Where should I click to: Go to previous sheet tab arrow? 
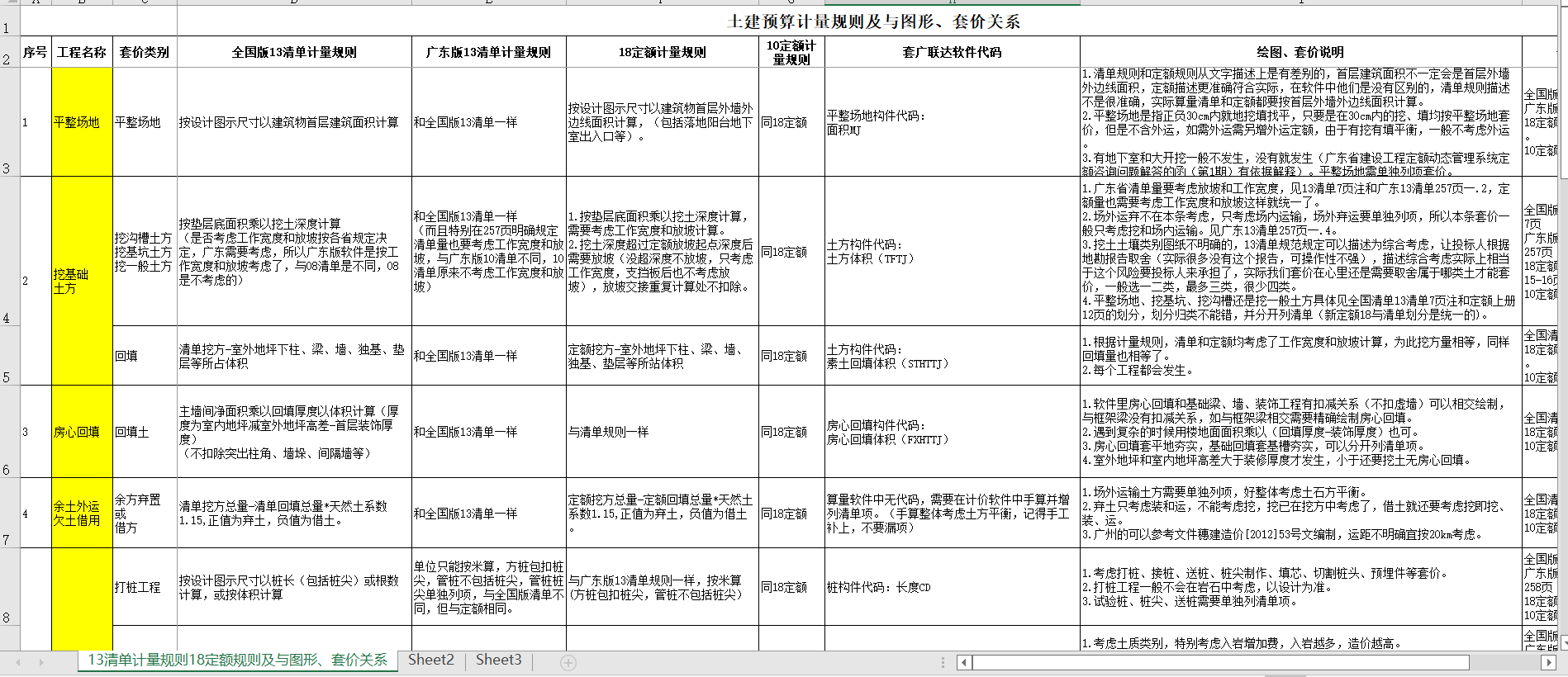pyautogui.click(x=18, y=662)
